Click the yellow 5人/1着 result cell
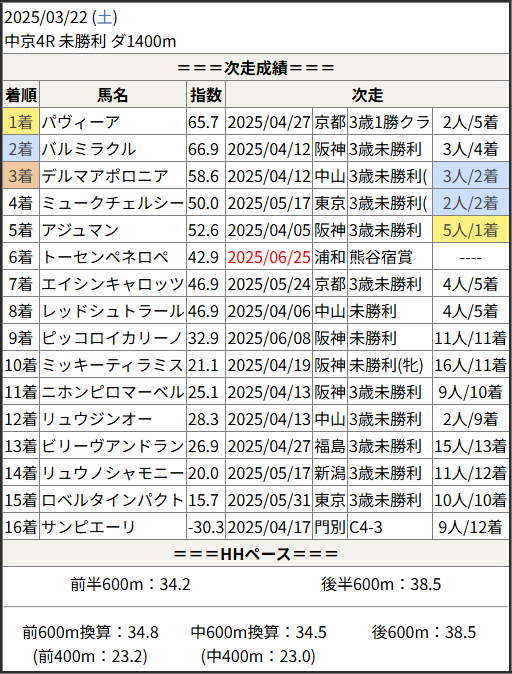The height and width of the screenshot is (674, 512). pos(470,230)
